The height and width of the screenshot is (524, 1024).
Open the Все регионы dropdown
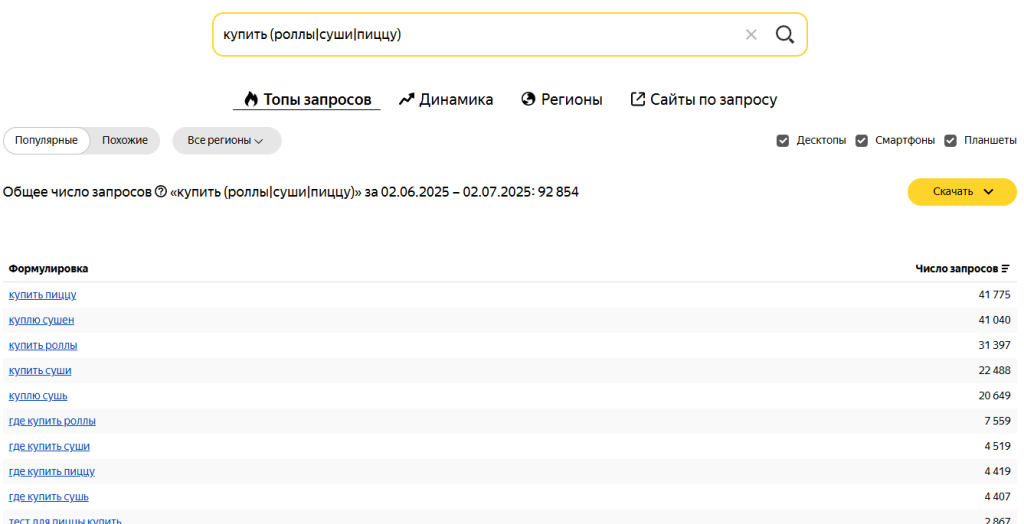point(226,141)
